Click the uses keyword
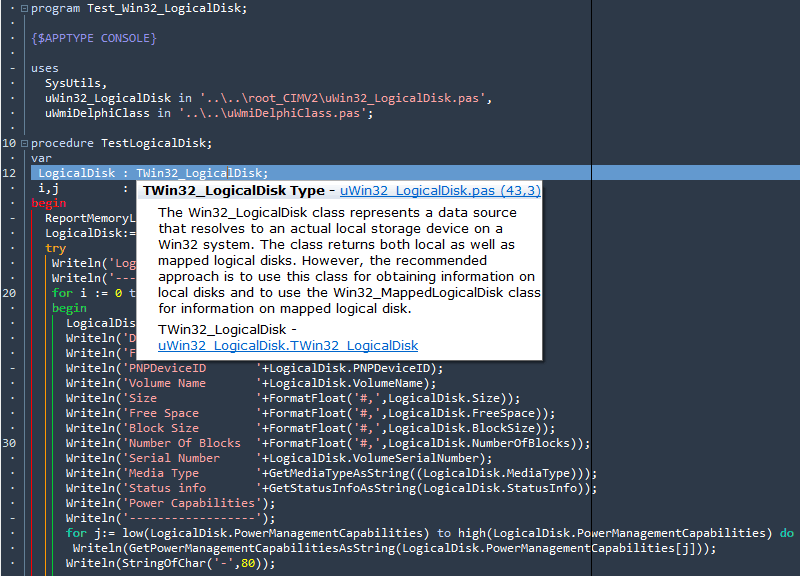Image resolution: width=800 pixels, height=576 pixels. [x=45, y=68]
